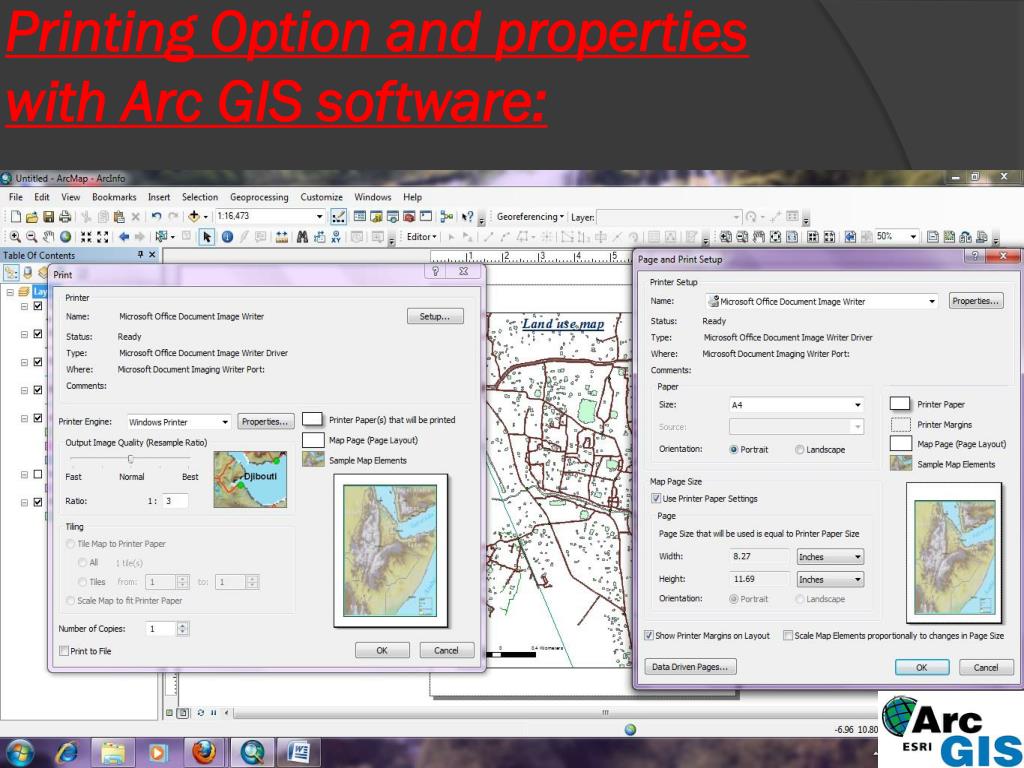
Task: Open Firefox from the taskbar
Action: click(204, 752)
